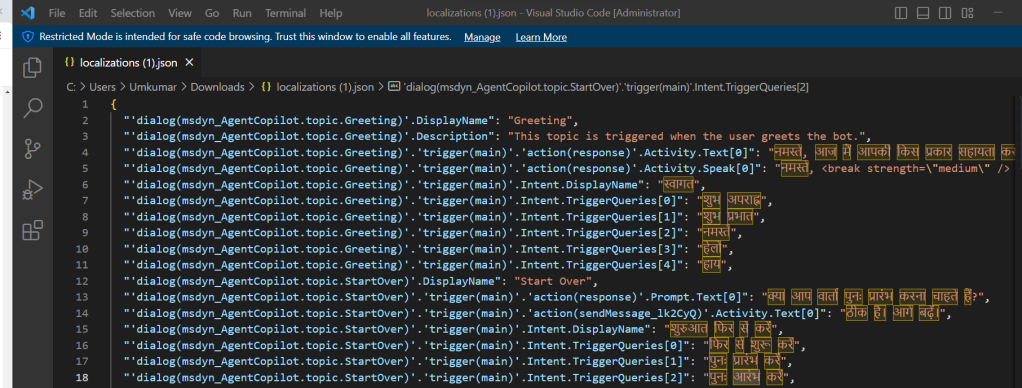1022x388 pixels.
Task: Expand the localizations (1).json breadcrumb segment
Action: pos(325,87)
